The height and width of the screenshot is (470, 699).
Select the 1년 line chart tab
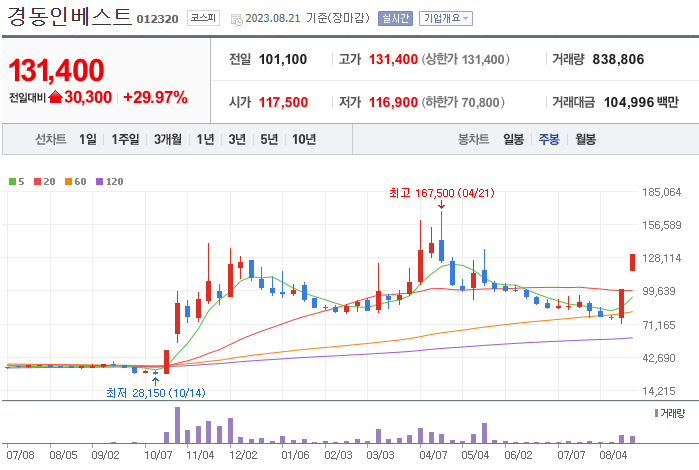point(206,139)
